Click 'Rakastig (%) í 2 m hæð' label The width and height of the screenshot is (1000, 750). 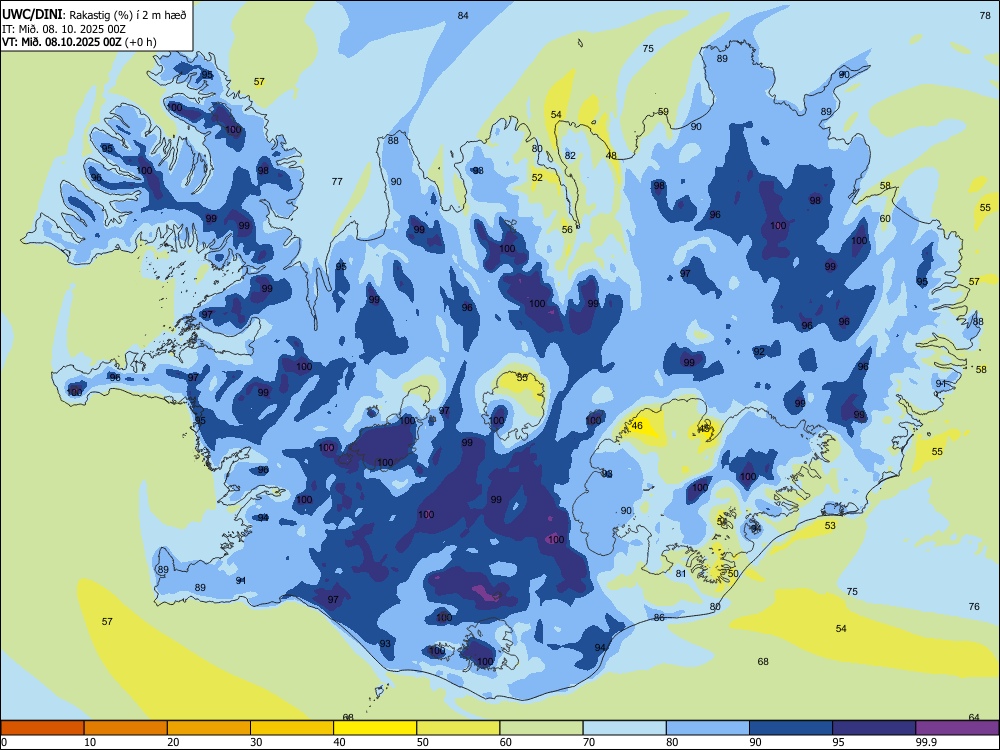pyautogui.click(x=128, y=15)
